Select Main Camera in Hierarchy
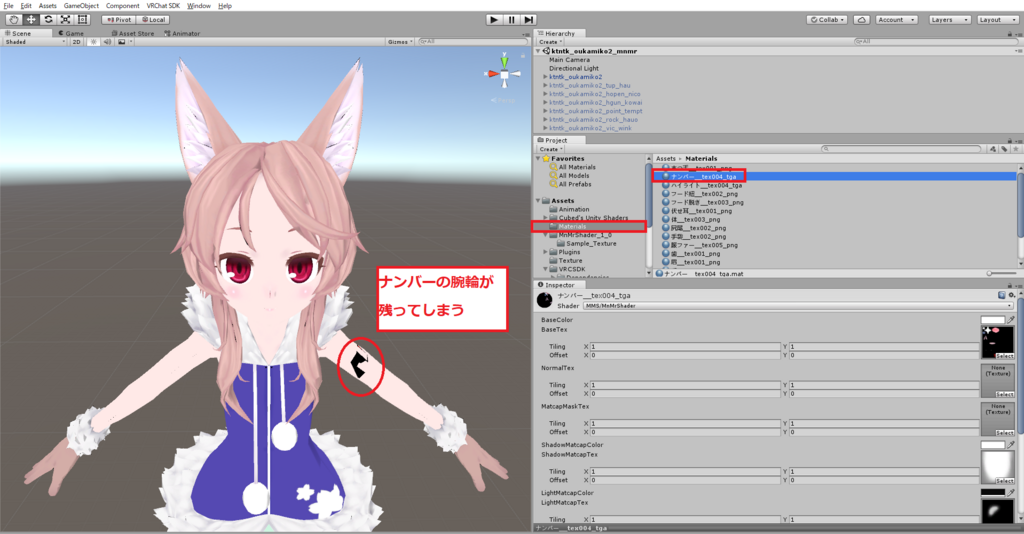The height and width of the screenshot is (534, 1024). (x=569, y=59)
